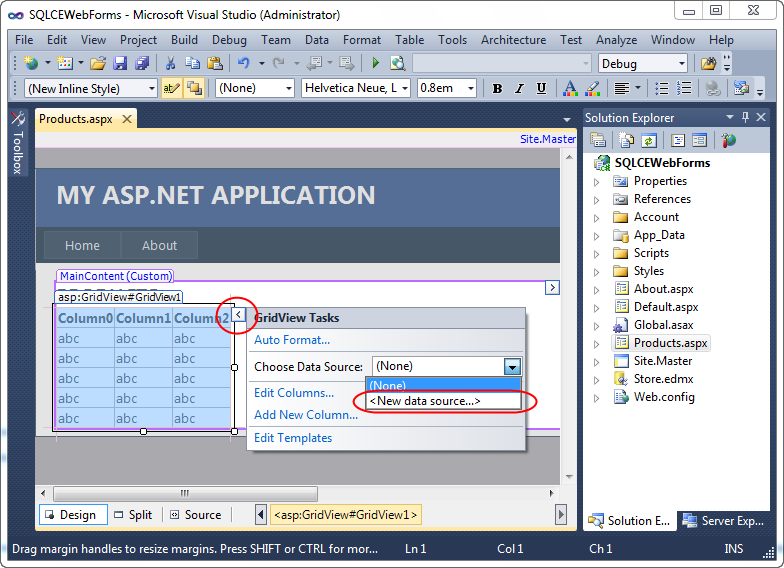Click the numbered list icon
Viewport: 784px width, 568px height.
tap(684, 88)
